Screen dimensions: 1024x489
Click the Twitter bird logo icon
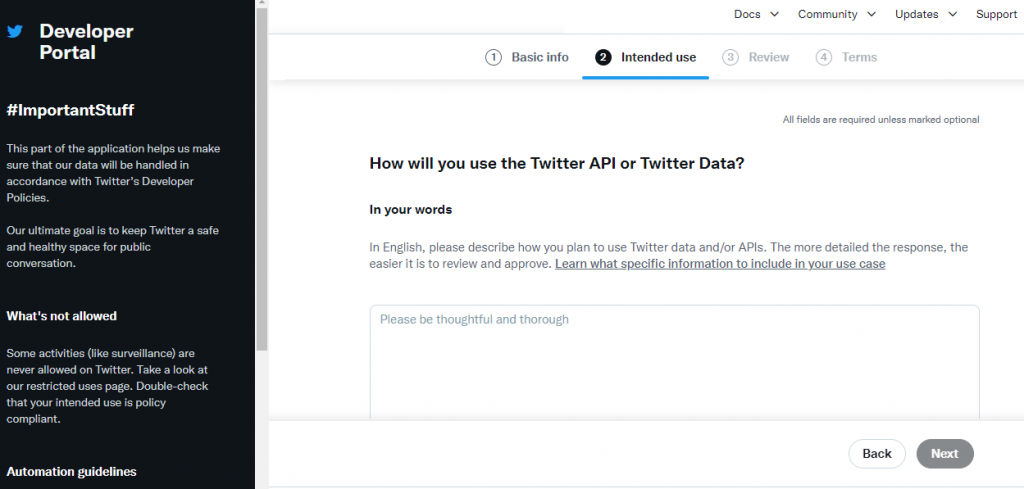[x=15, y=32]
